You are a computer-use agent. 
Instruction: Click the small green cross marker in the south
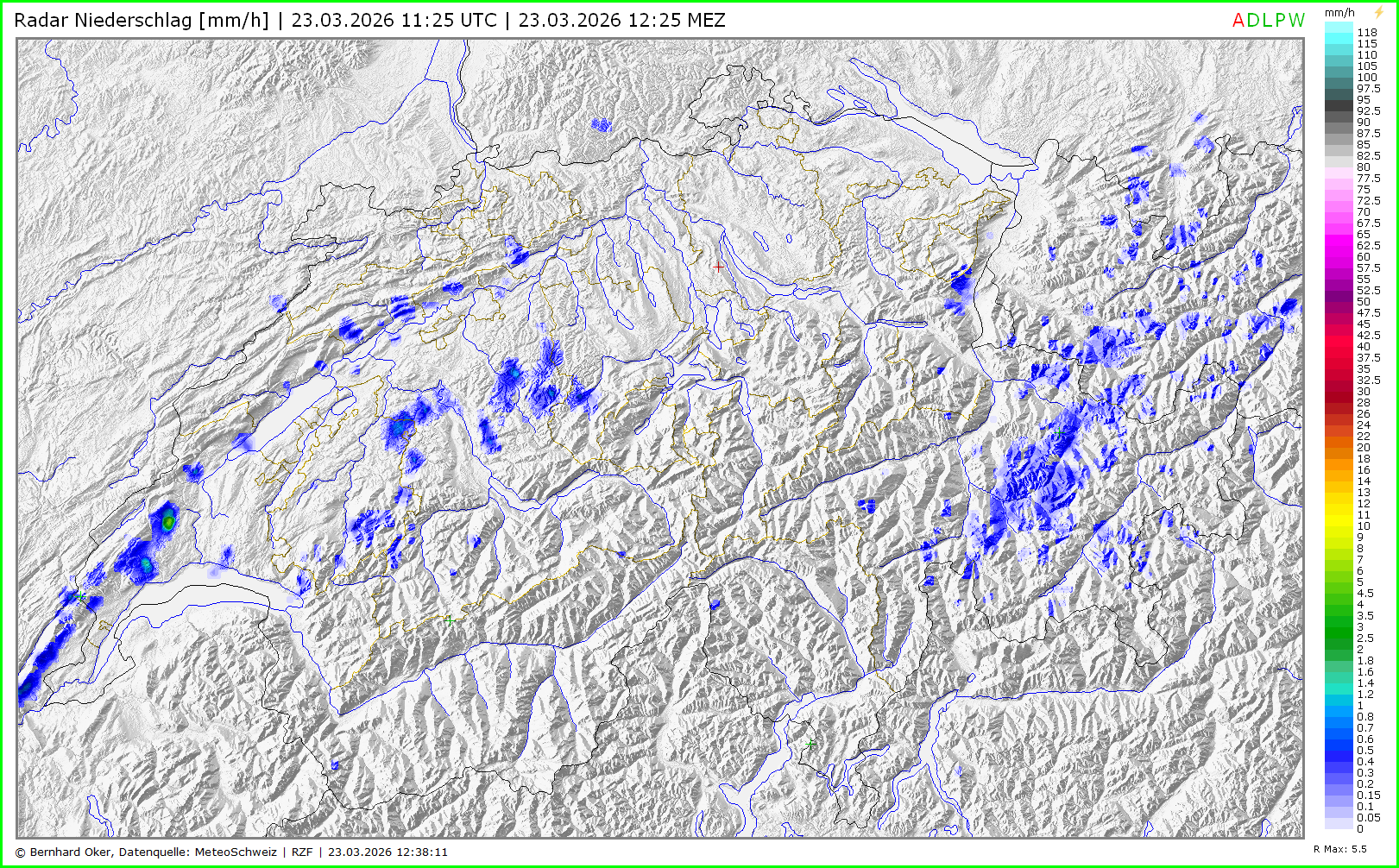point(810,743)
